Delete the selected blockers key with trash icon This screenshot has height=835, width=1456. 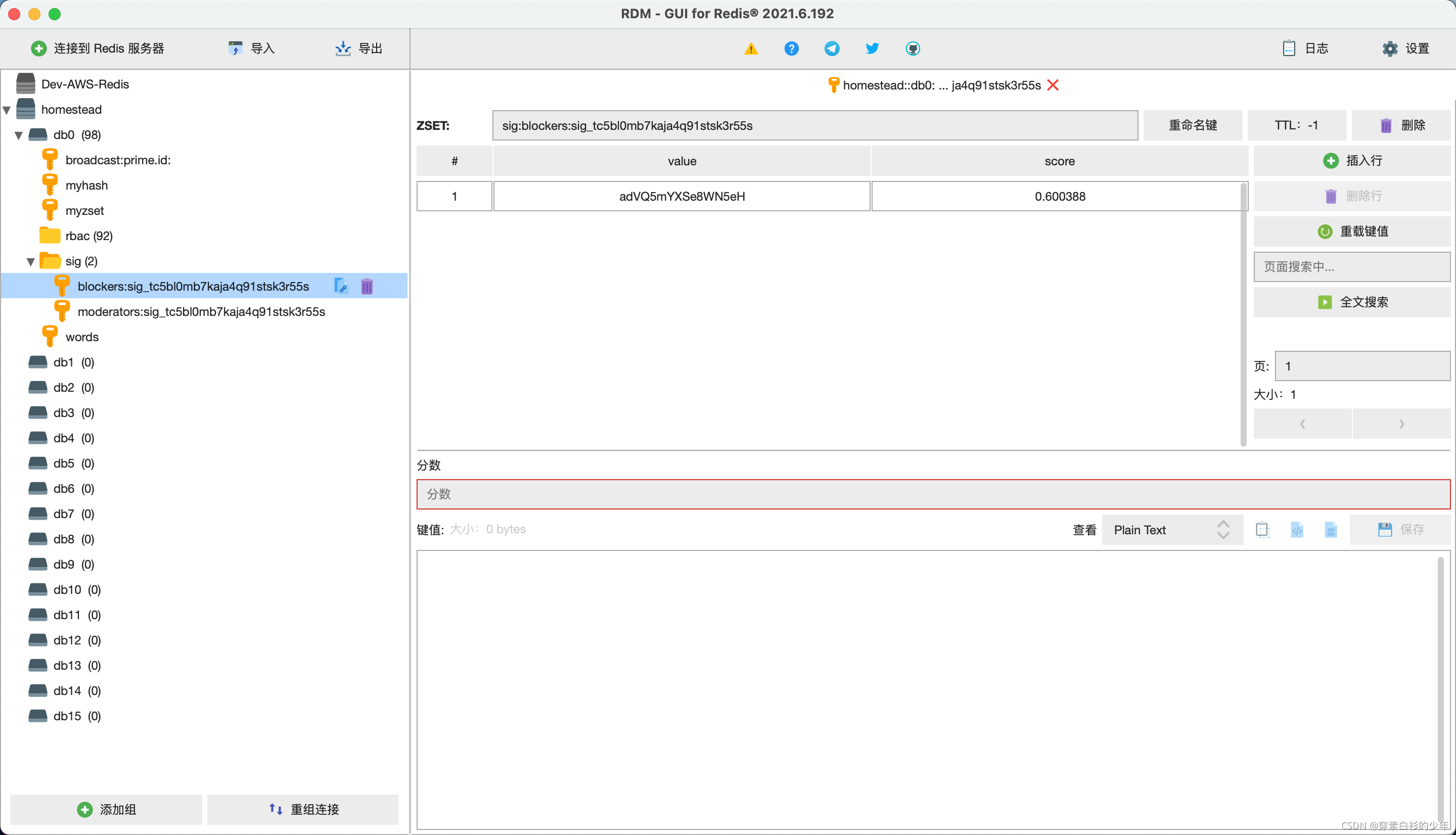pyautogui.click(x=367, y=286)
